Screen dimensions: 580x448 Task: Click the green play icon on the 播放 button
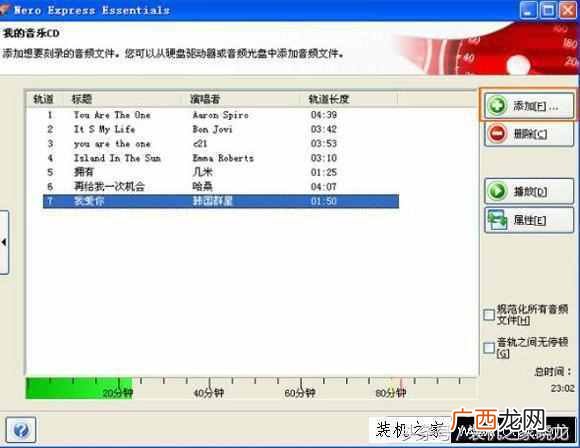tap(497, 191)
